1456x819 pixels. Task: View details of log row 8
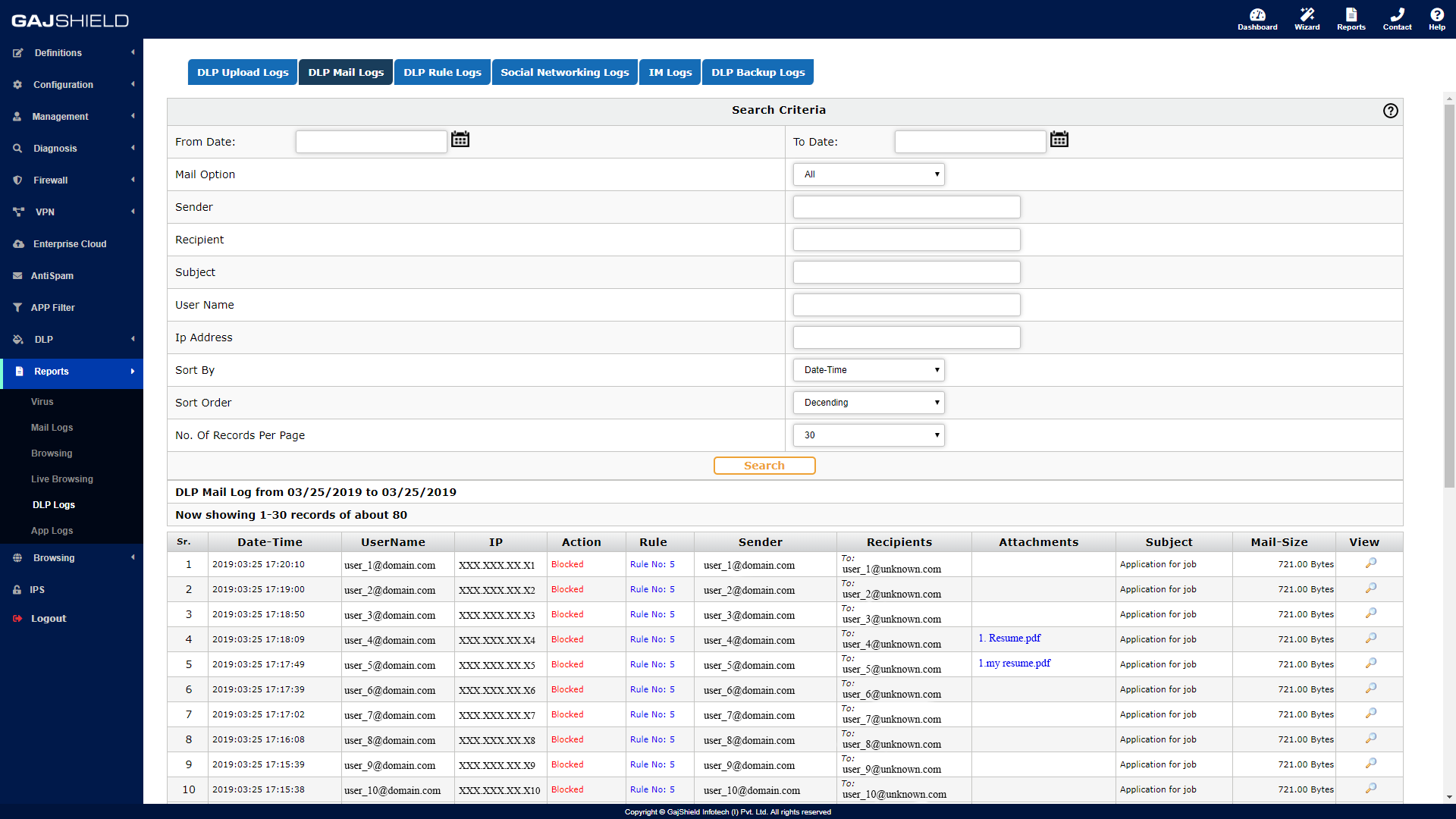click(1371, 738)
